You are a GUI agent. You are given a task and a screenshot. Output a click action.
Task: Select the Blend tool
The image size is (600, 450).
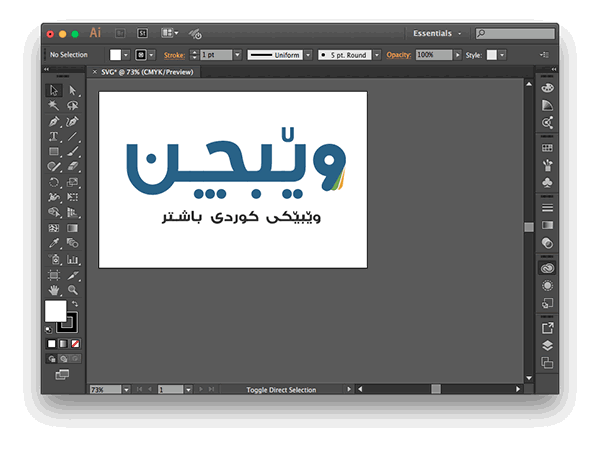click(72, 243)
